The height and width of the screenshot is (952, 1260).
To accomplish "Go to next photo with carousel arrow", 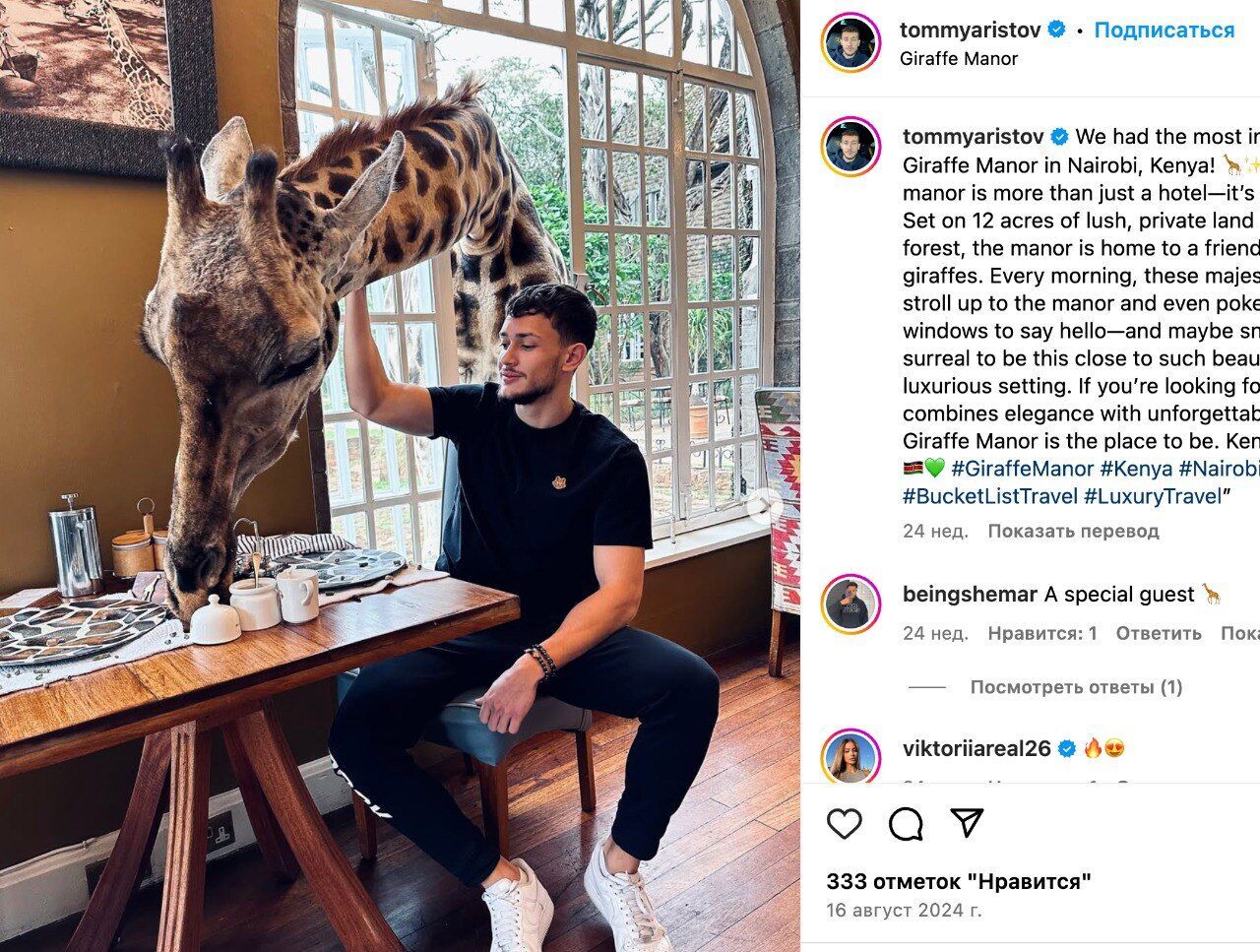I will (x=762, y=509).
